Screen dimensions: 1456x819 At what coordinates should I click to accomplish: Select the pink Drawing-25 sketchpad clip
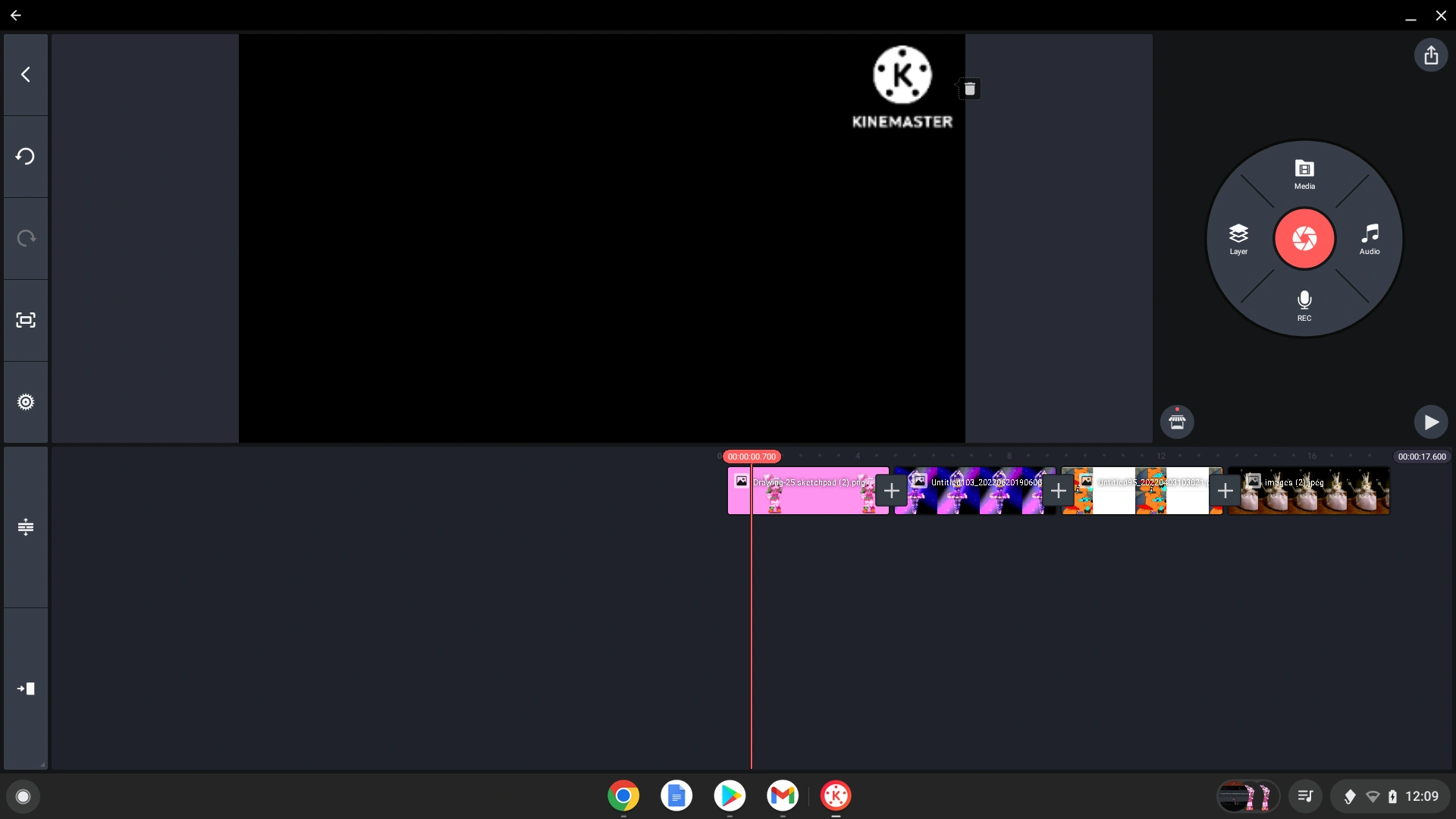808,491
